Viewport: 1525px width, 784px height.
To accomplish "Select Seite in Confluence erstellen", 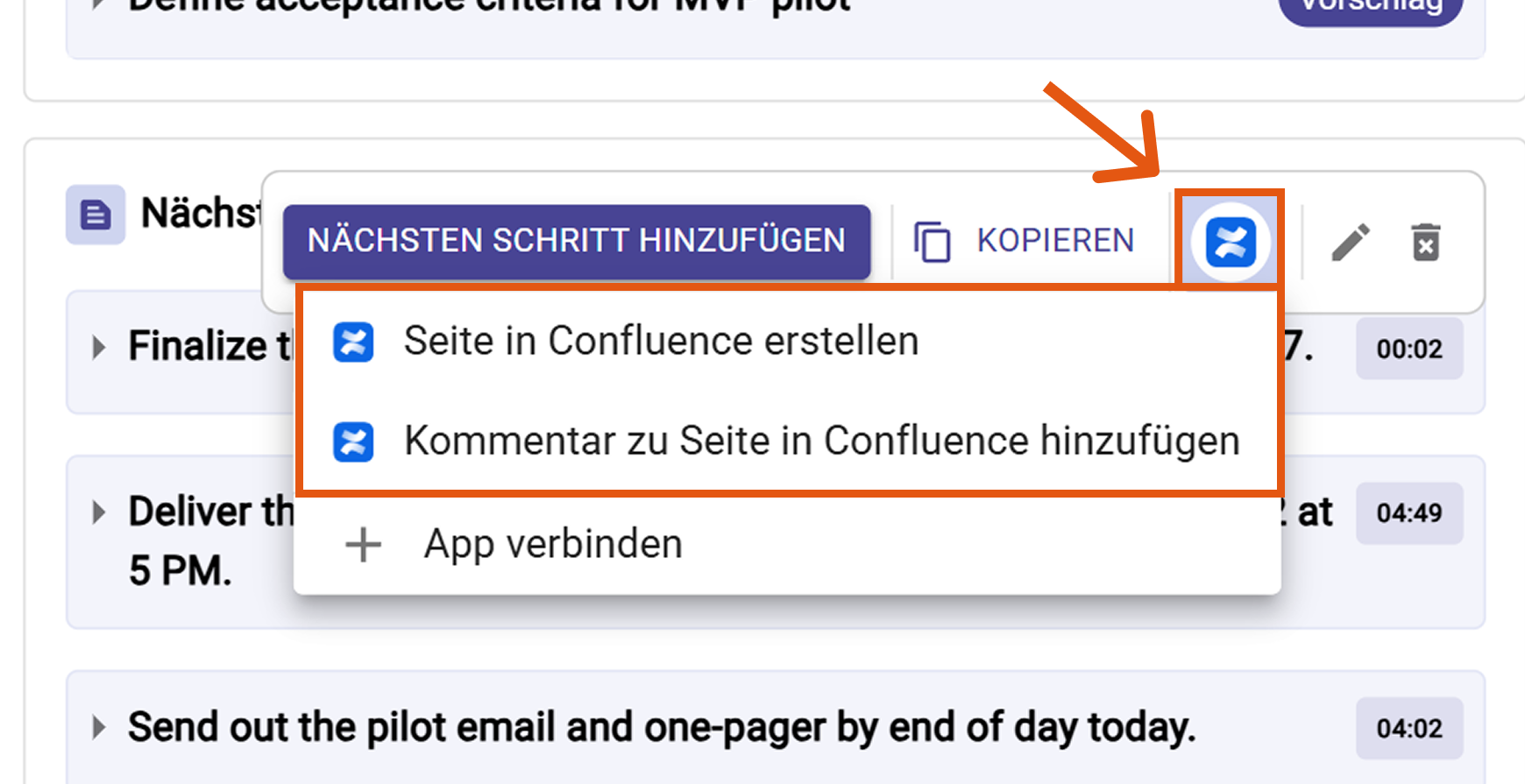I will click(x=661, y=342).
